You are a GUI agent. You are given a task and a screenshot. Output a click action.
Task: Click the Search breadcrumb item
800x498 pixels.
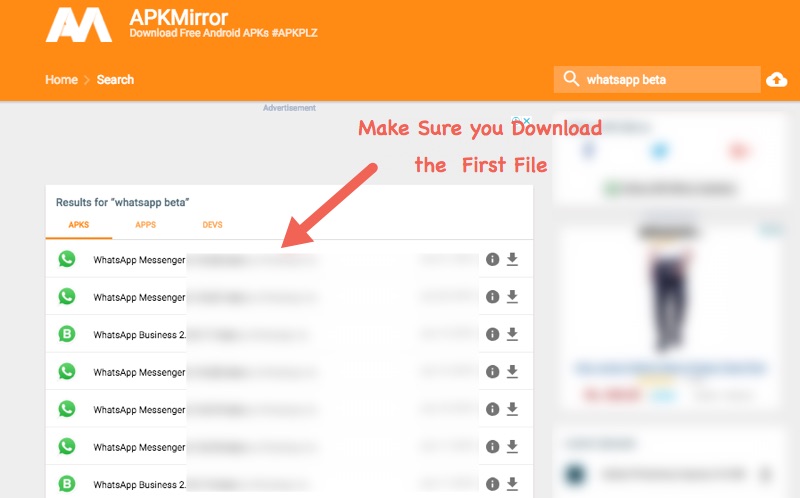click(x=115, y=80)
